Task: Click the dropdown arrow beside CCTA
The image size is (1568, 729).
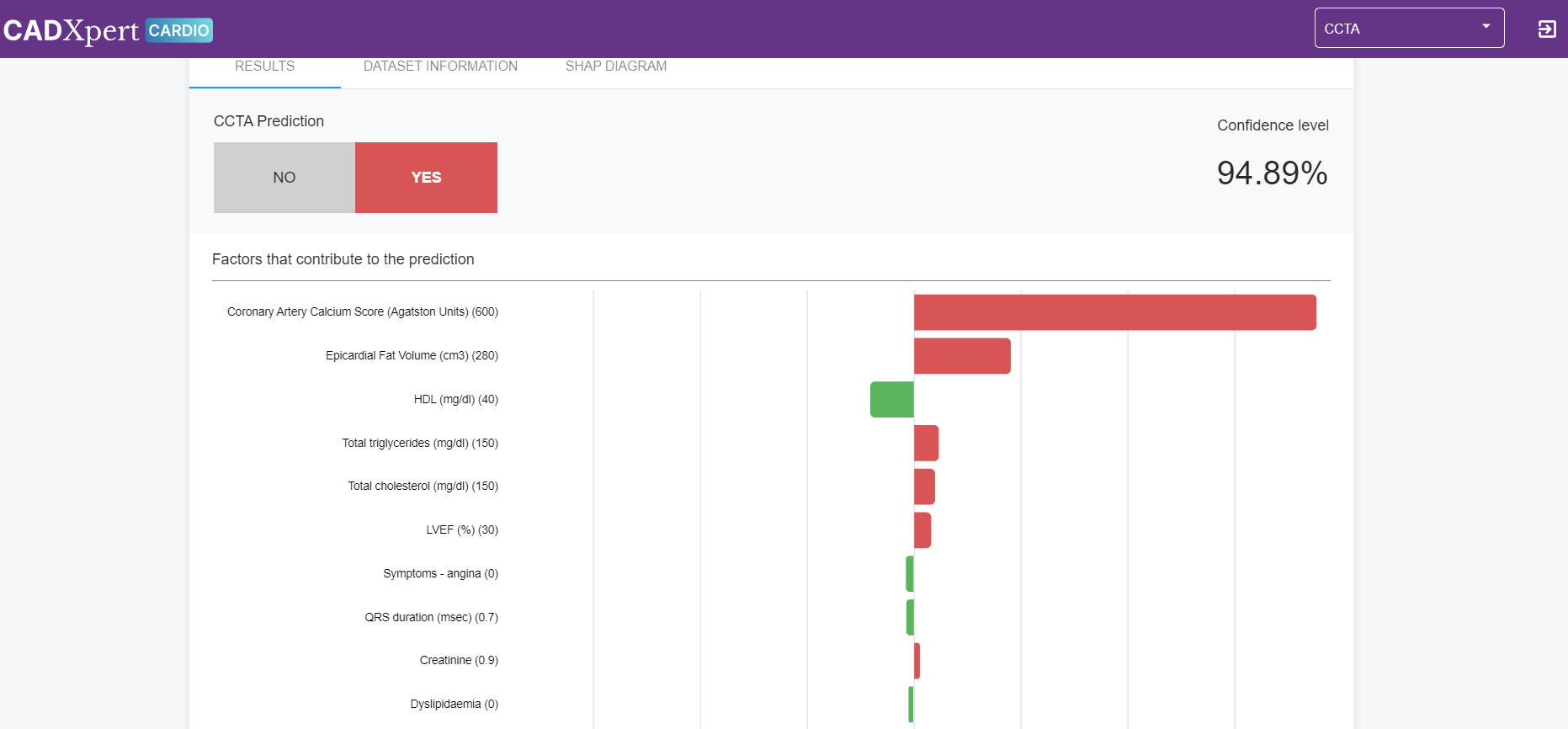Action: [1486, 27]
